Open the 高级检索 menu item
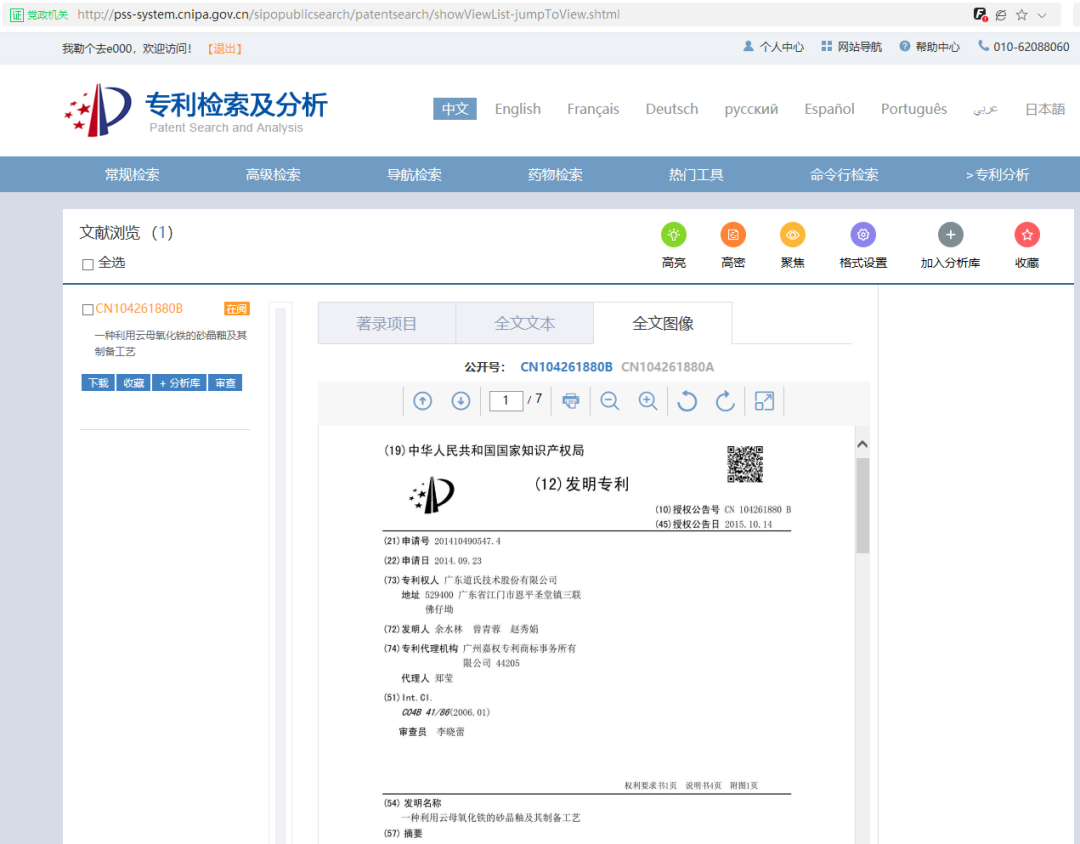1080x844 pixels. point(273,174)
